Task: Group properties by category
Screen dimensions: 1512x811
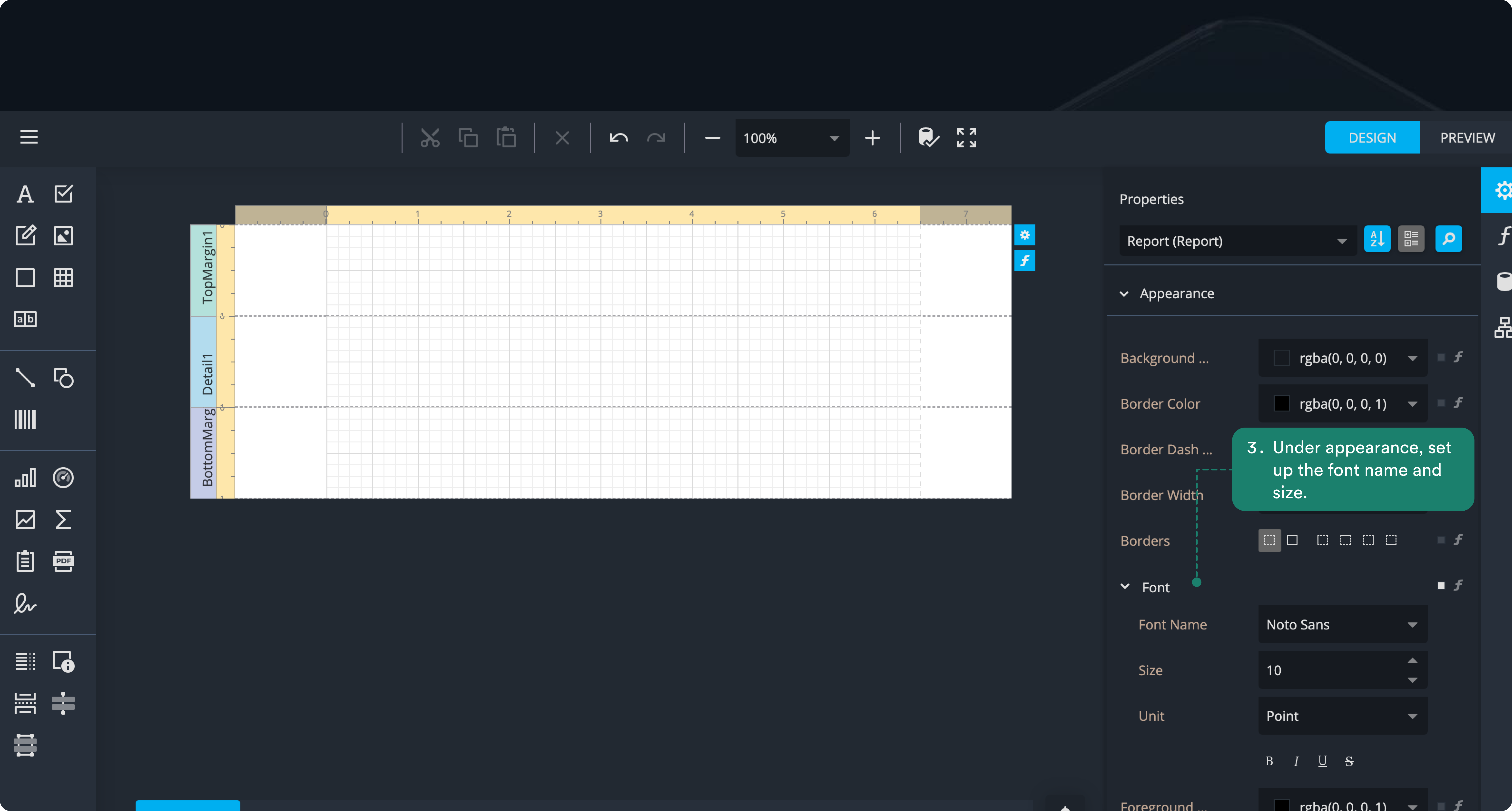Action: point(1411,239)
